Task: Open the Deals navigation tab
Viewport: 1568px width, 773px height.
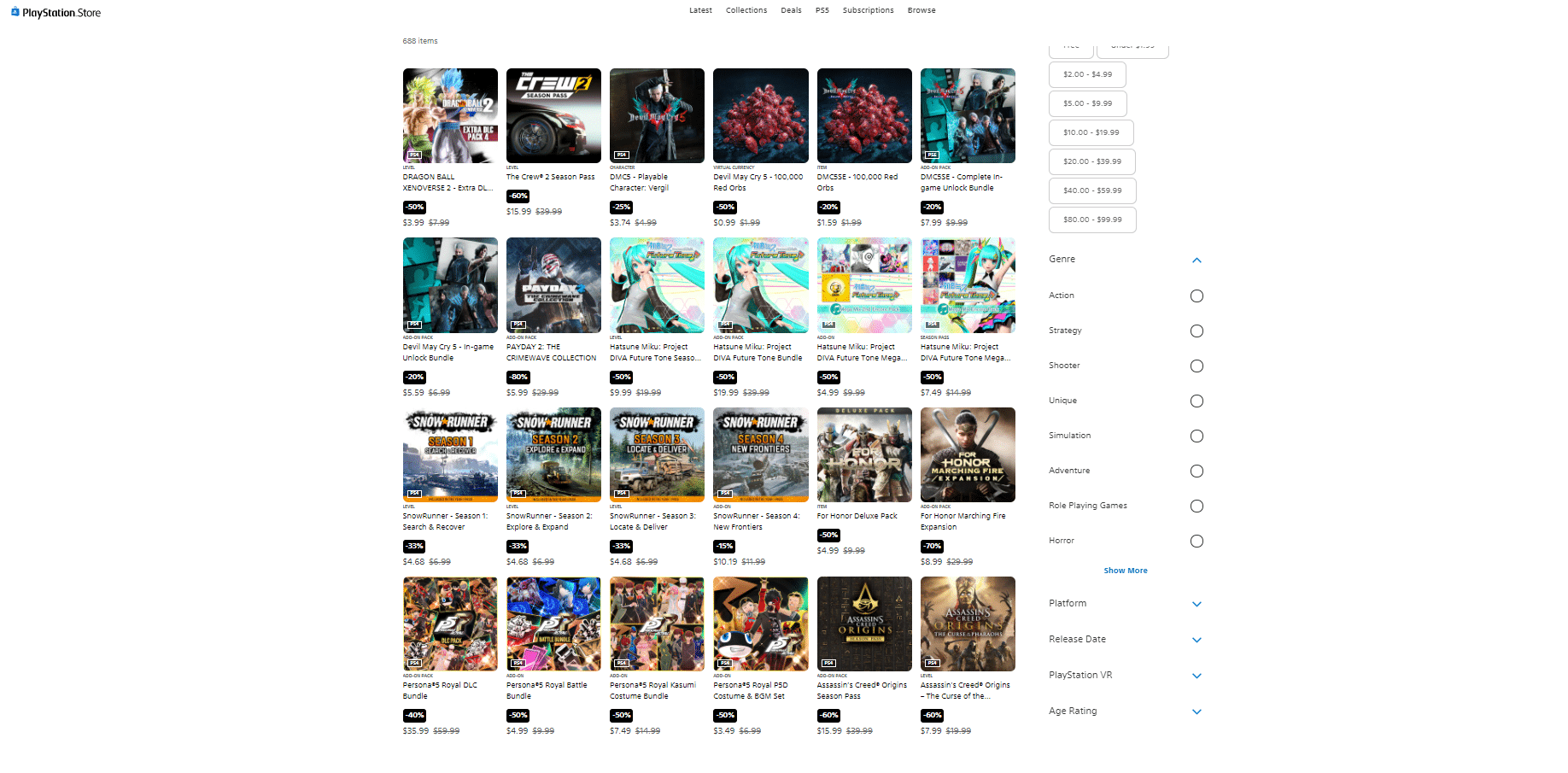Action: tap(791, 10)
